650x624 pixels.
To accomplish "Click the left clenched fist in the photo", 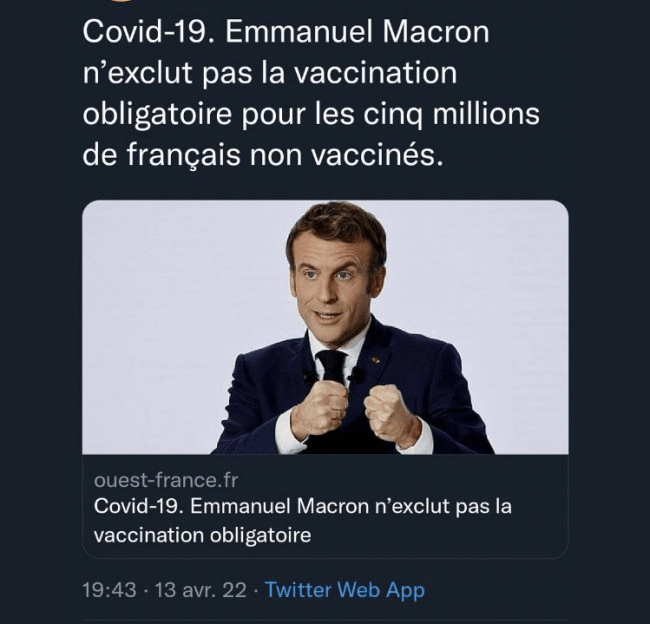I will point(319,408).
